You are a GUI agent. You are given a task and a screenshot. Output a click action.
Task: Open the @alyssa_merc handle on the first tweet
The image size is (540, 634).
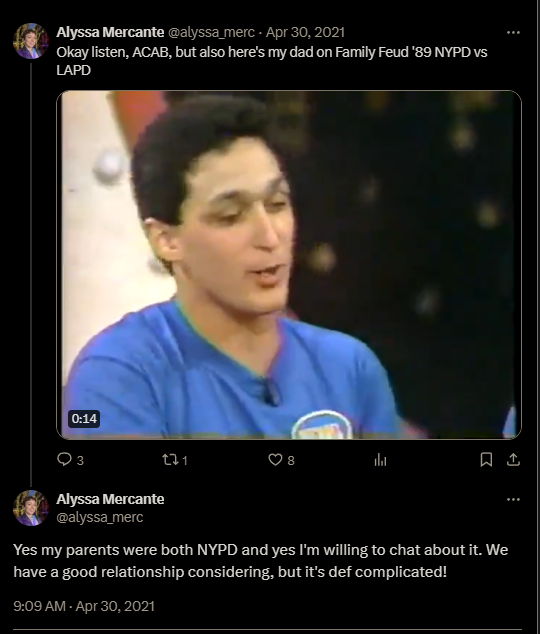point(211,32)
